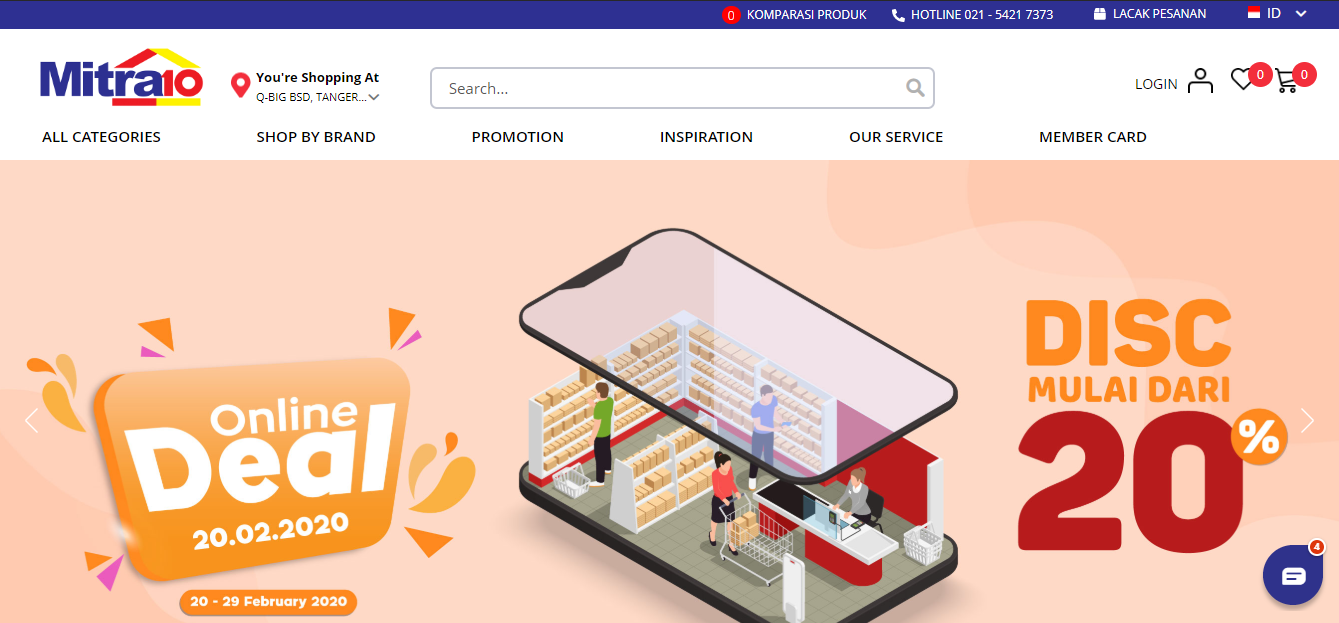This screenshot has width=1339, height=623.
Task: Click the Lacak Pesanan package icon
Action: [x=1100, y=14]
